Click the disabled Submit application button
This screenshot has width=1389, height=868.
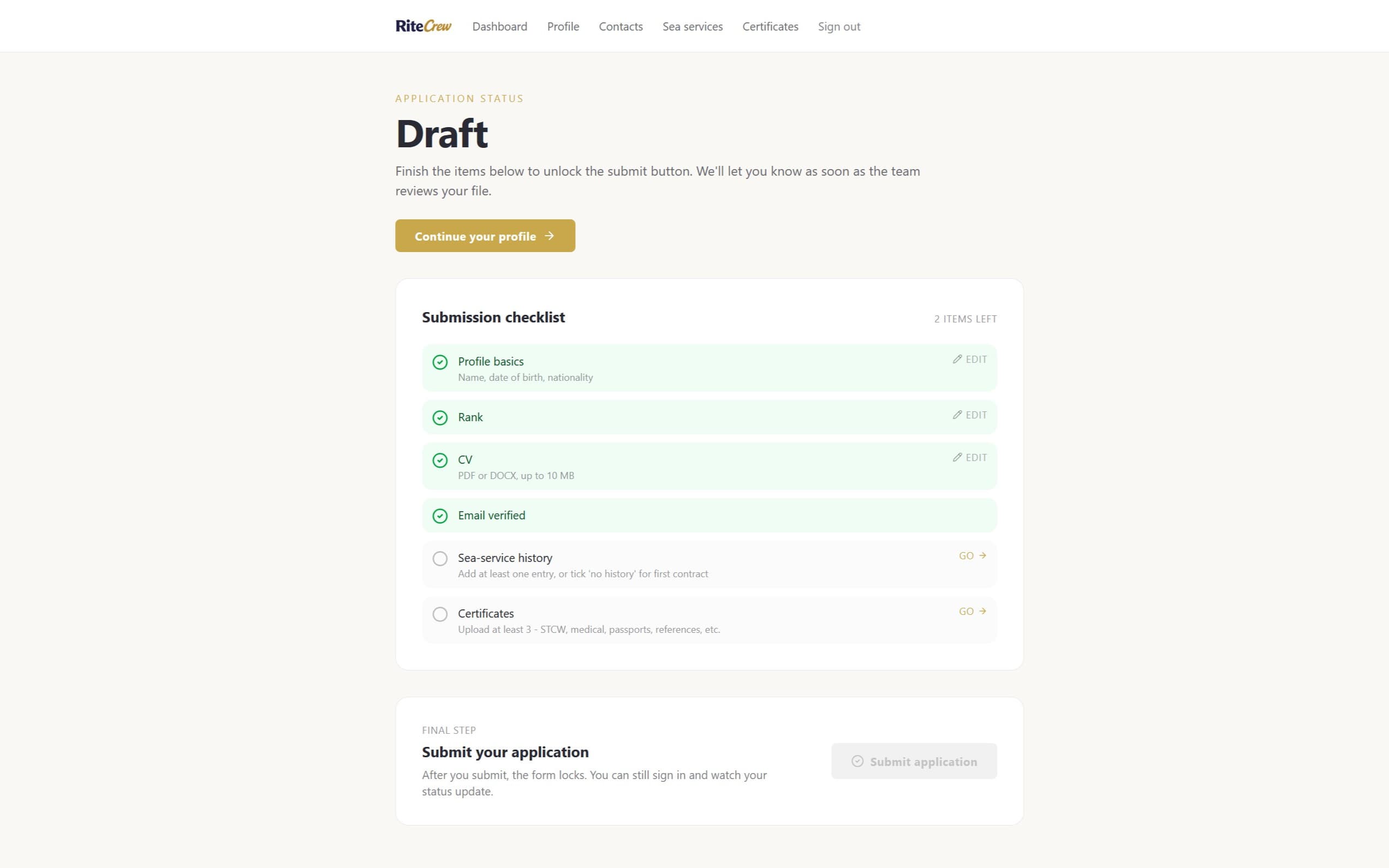914,761
